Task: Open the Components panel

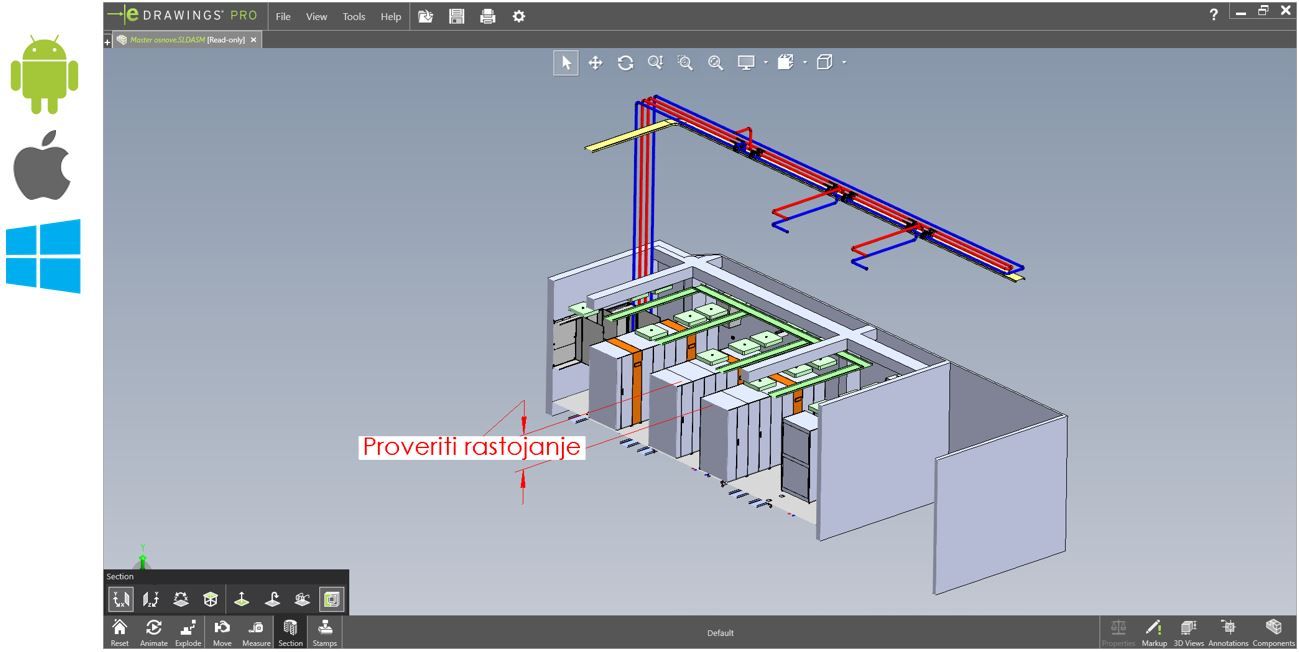Action: tap(1273, 631)
